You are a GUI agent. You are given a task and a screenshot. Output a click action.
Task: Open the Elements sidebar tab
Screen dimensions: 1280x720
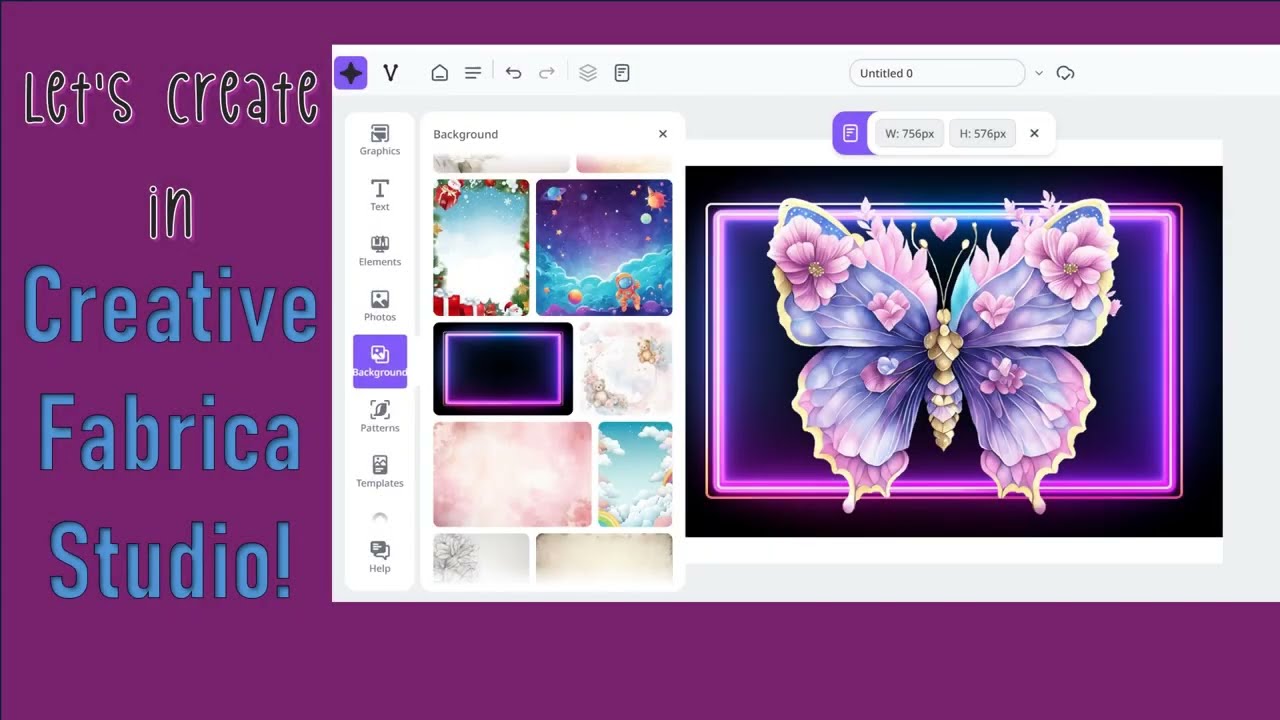click(x=380, y=251)
